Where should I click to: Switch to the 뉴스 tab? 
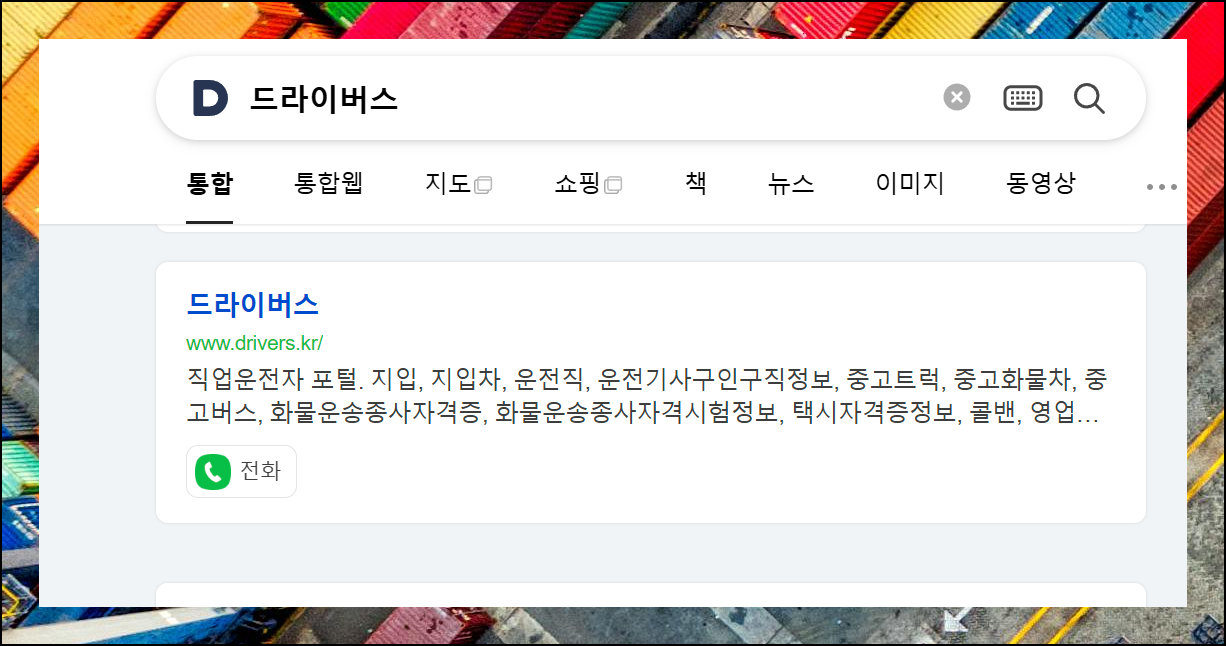tap(791, 184)
